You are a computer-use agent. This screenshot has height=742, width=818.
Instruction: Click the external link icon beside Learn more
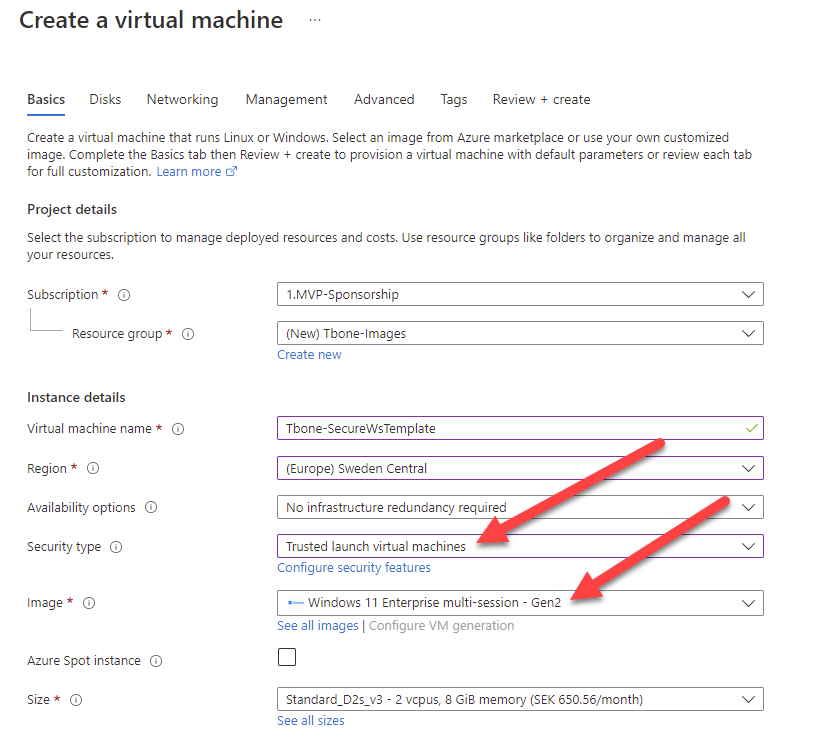pyautogui.click(x=229, y=171)
